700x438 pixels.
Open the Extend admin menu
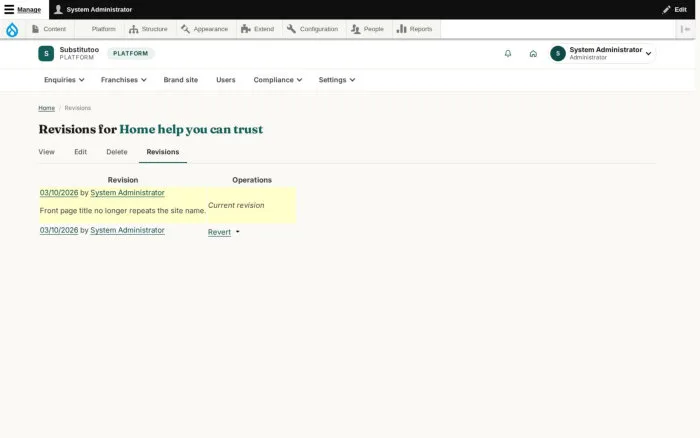(258, 29)
